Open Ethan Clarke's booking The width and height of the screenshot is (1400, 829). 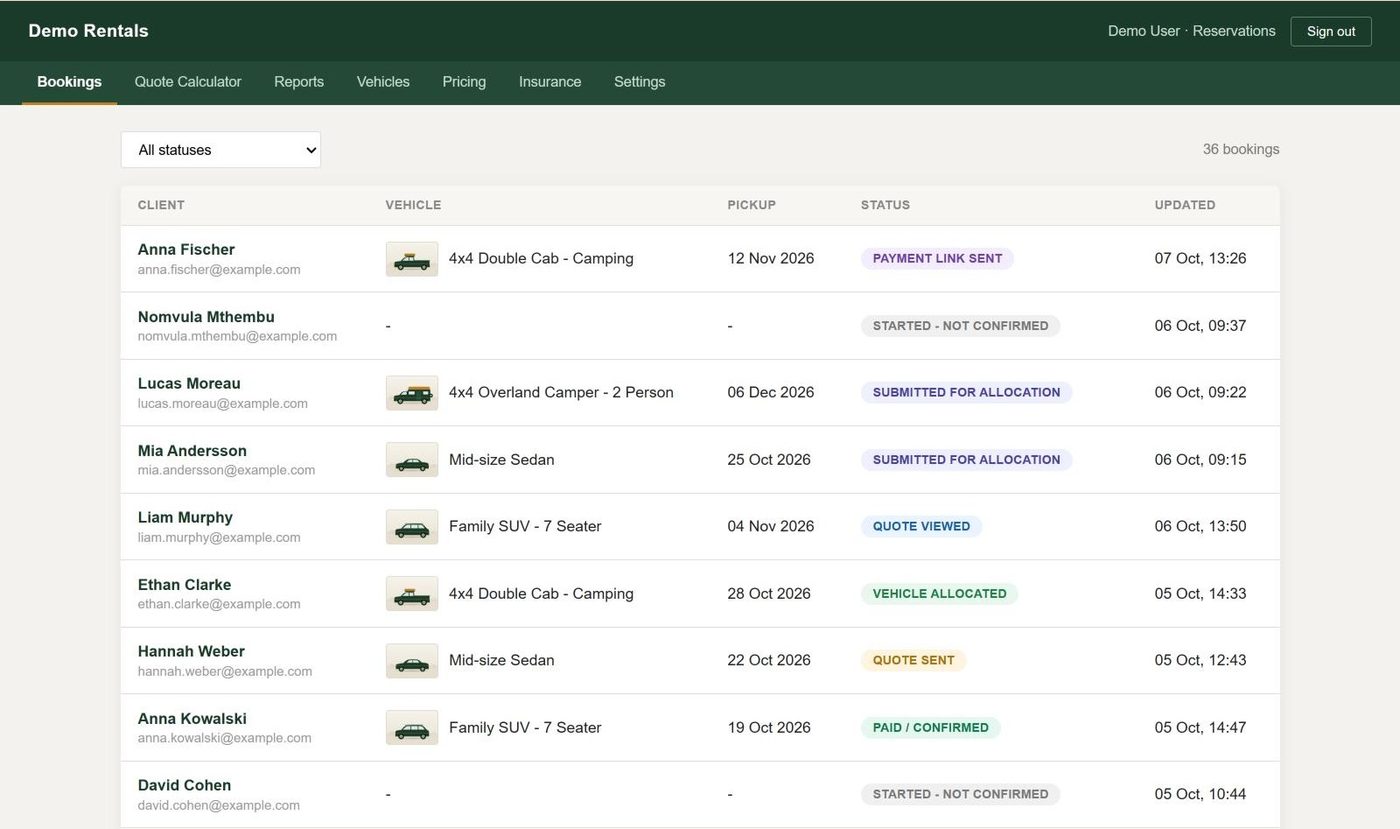point(700,594)
